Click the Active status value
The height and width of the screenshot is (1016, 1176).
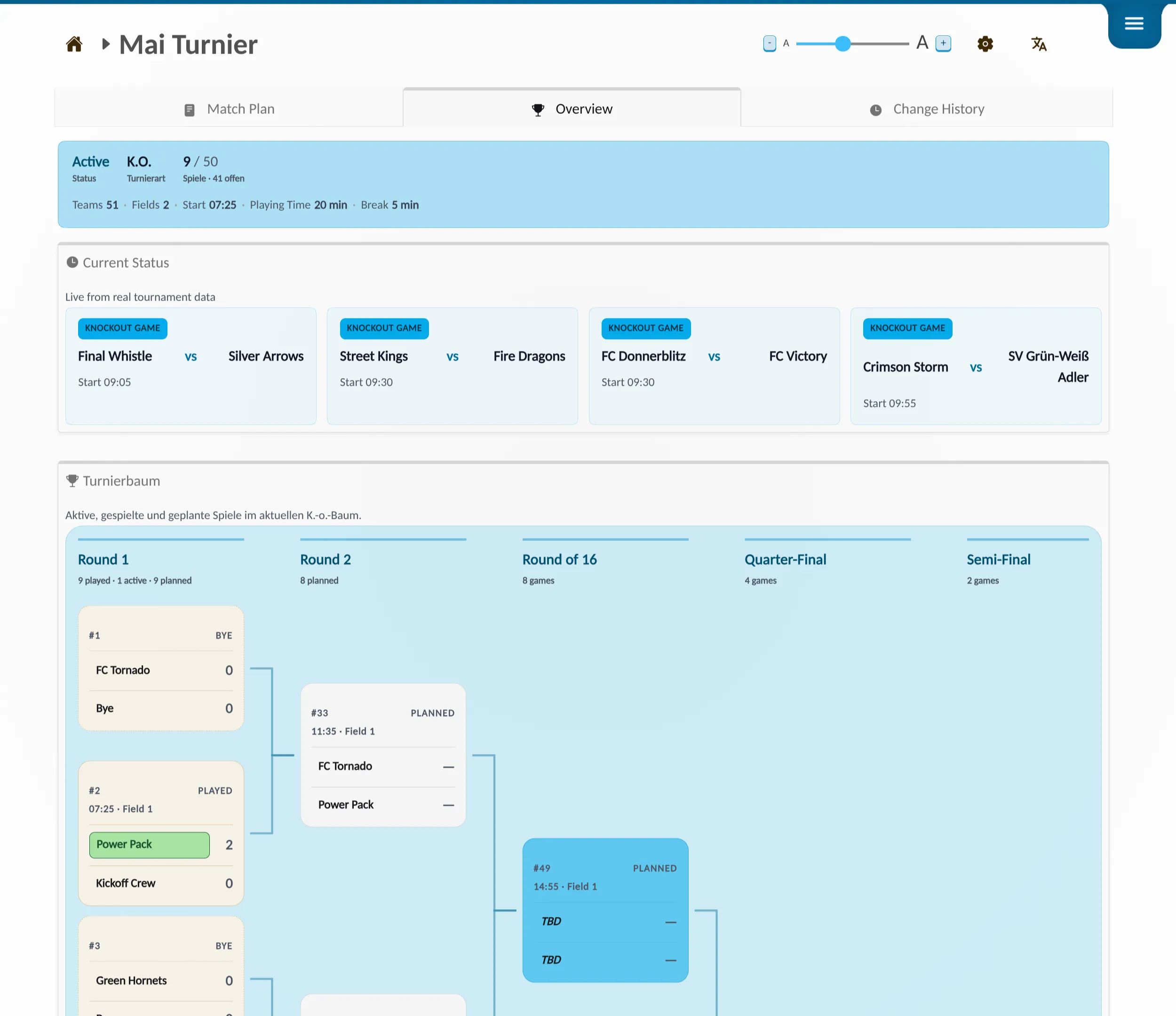(91, 162)
